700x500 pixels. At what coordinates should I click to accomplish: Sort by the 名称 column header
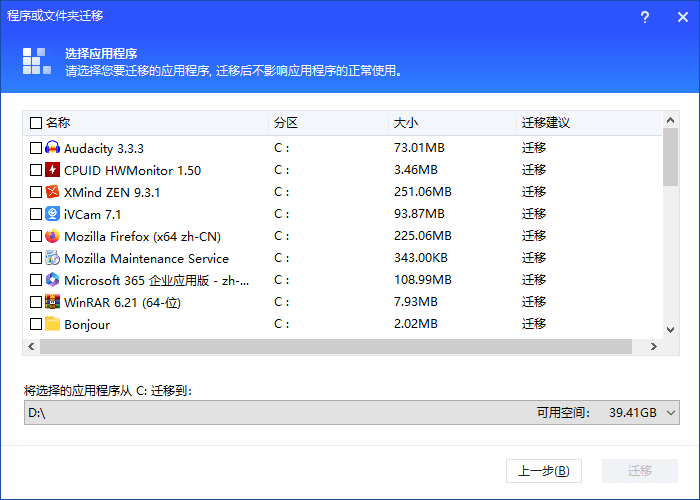pyautogui.click(x=58, y=123)
